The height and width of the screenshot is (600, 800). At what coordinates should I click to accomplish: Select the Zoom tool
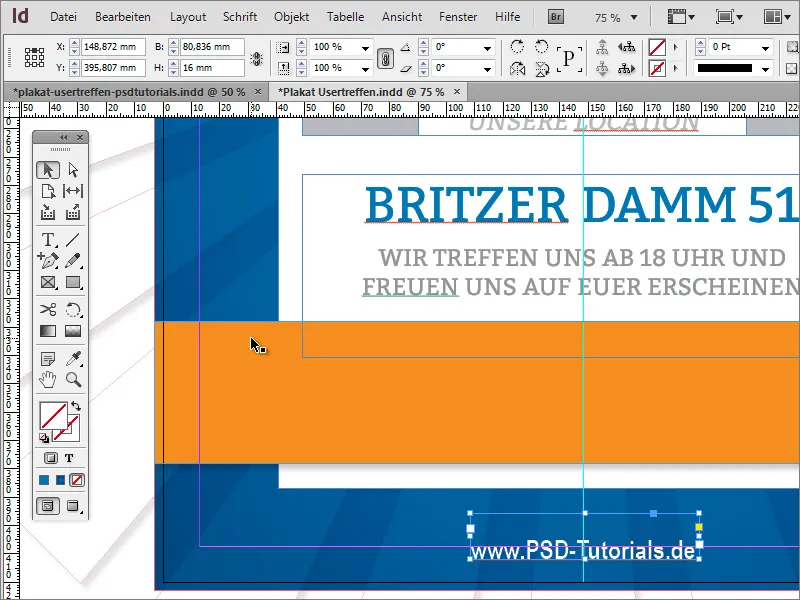click(x=73, y=380)
